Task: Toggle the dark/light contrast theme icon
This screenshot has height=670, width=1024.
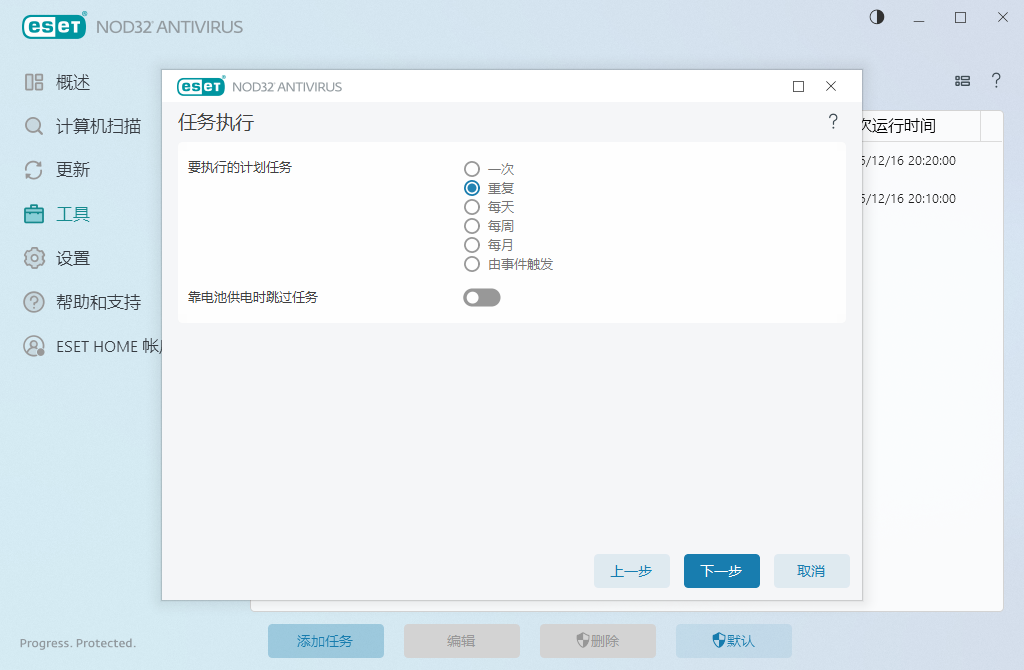Action: pos(877,17)
